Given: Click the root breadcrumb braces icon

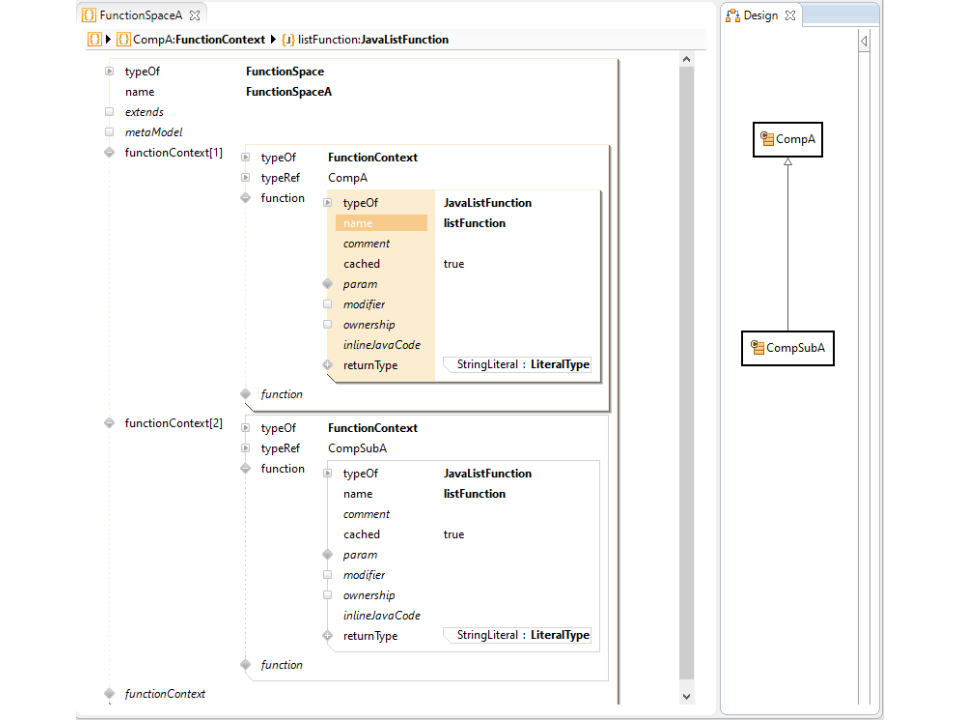Looking at the screenshot, I should pos(94,39).
